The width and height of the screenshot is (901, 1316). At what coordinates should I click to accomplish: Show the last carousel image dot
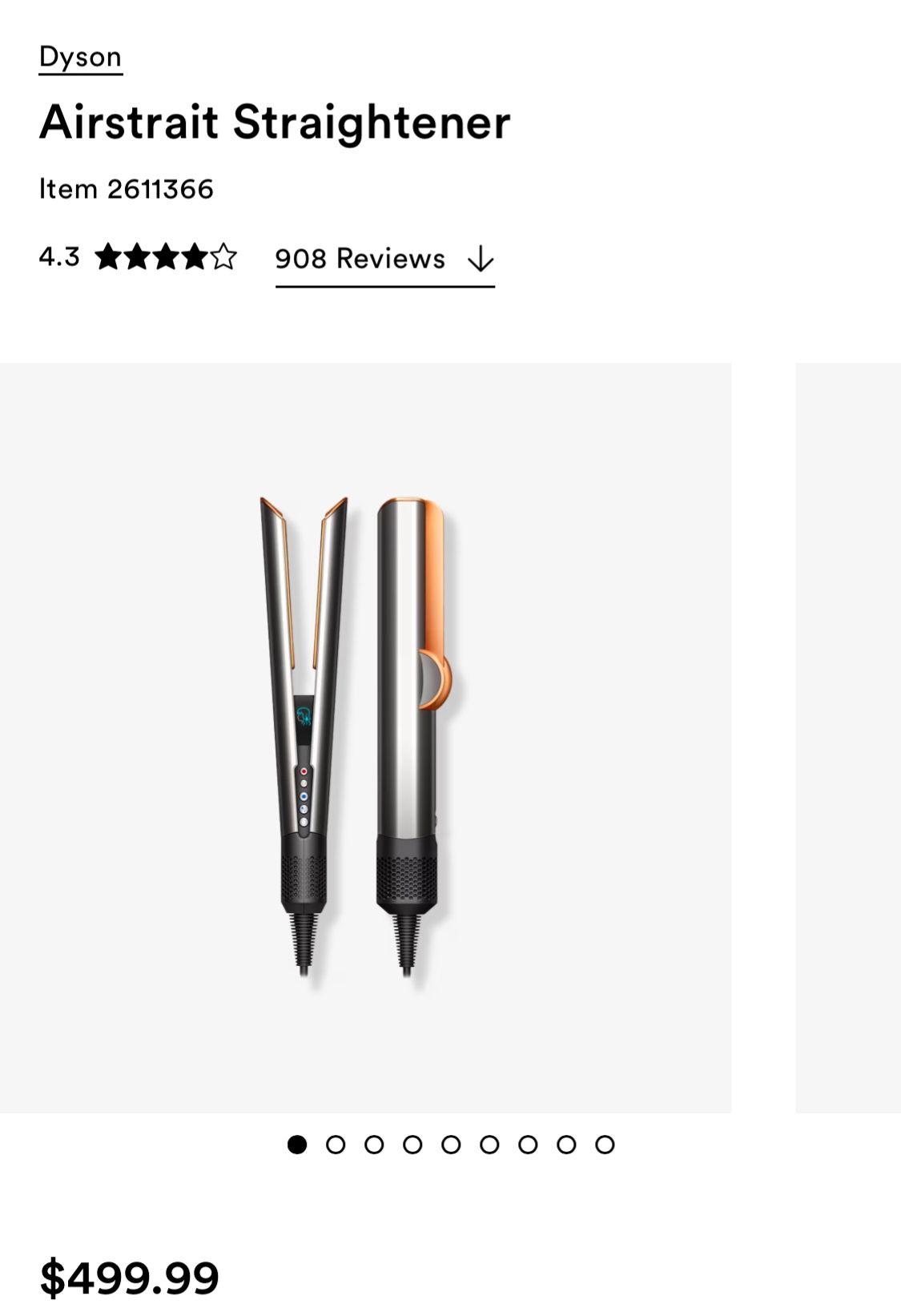point(605,1145)
